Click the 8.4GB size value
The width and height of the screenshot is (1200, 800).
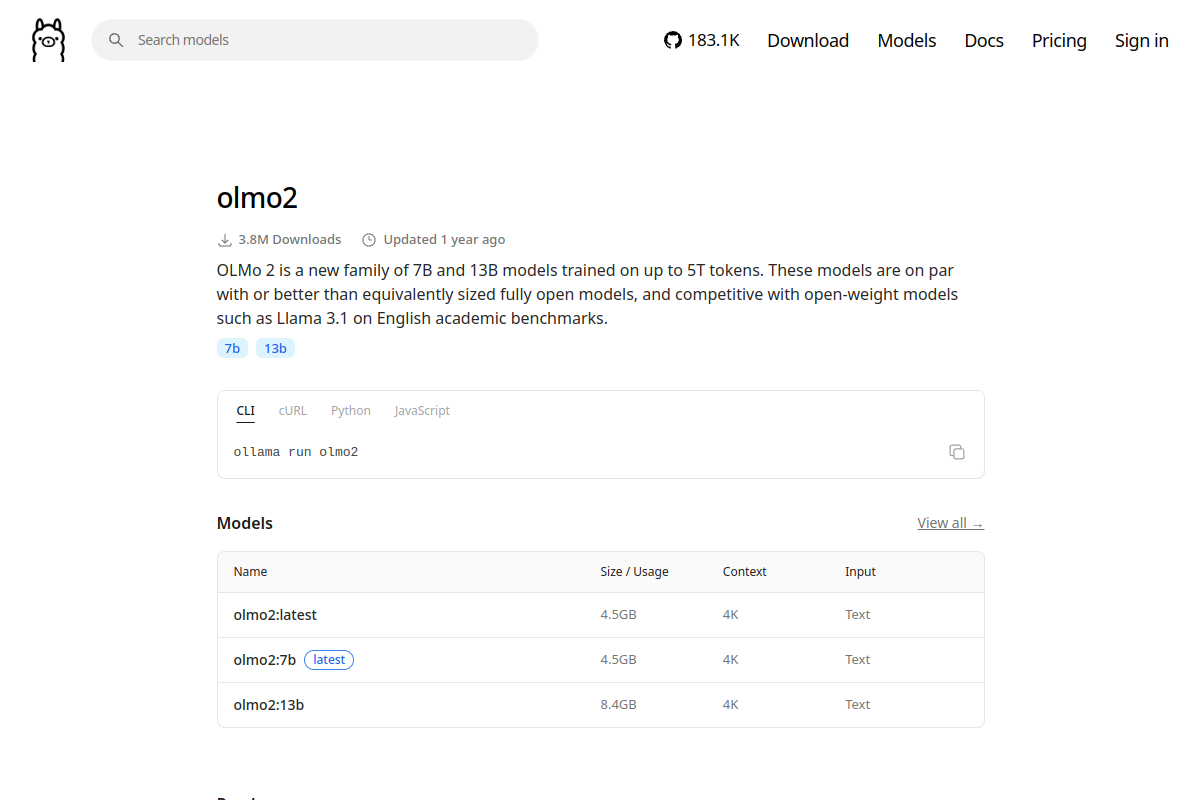[x=618, y=705]
